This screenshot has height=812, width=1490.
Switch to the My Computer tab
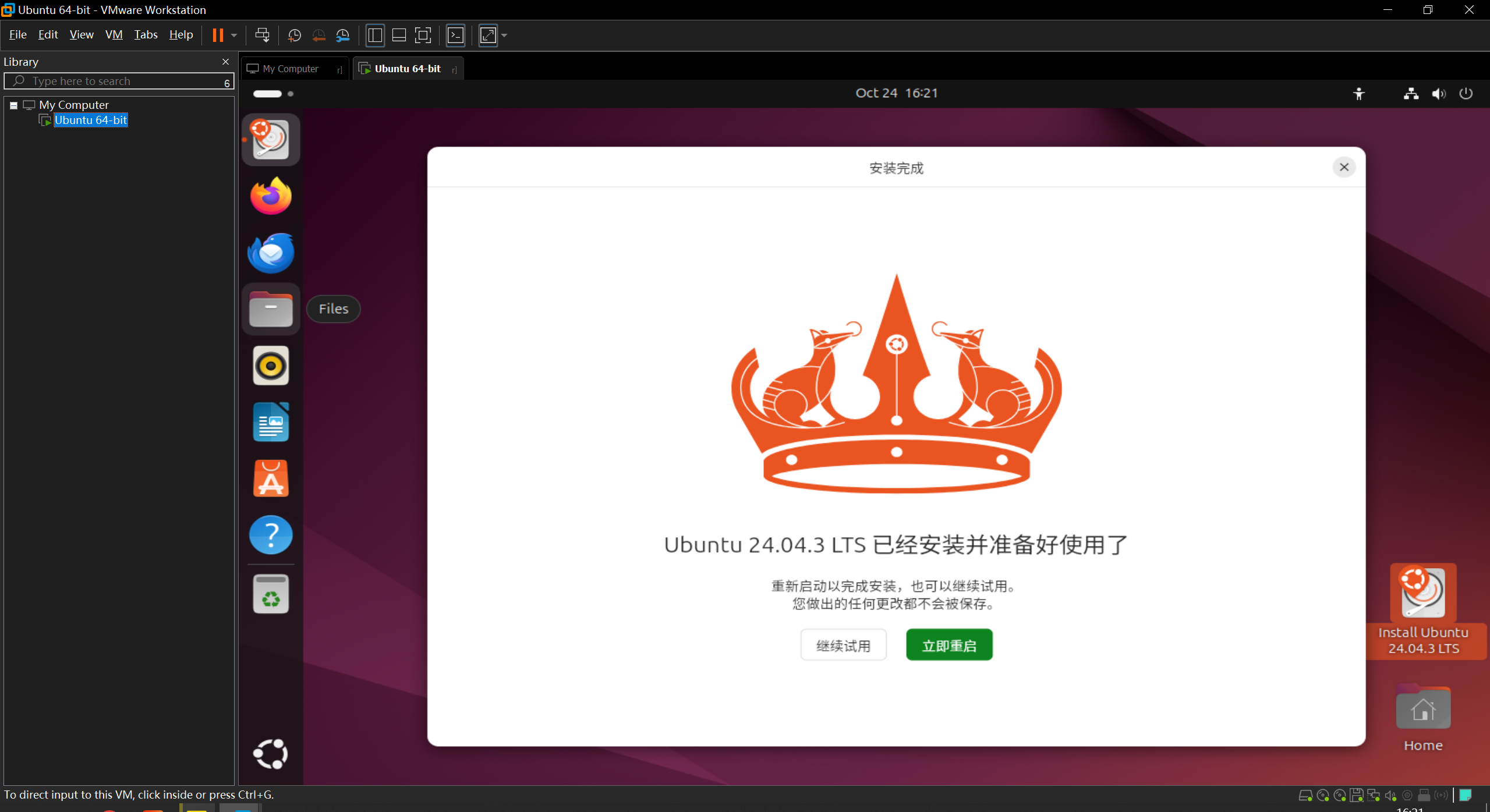(x=291, y=69)
